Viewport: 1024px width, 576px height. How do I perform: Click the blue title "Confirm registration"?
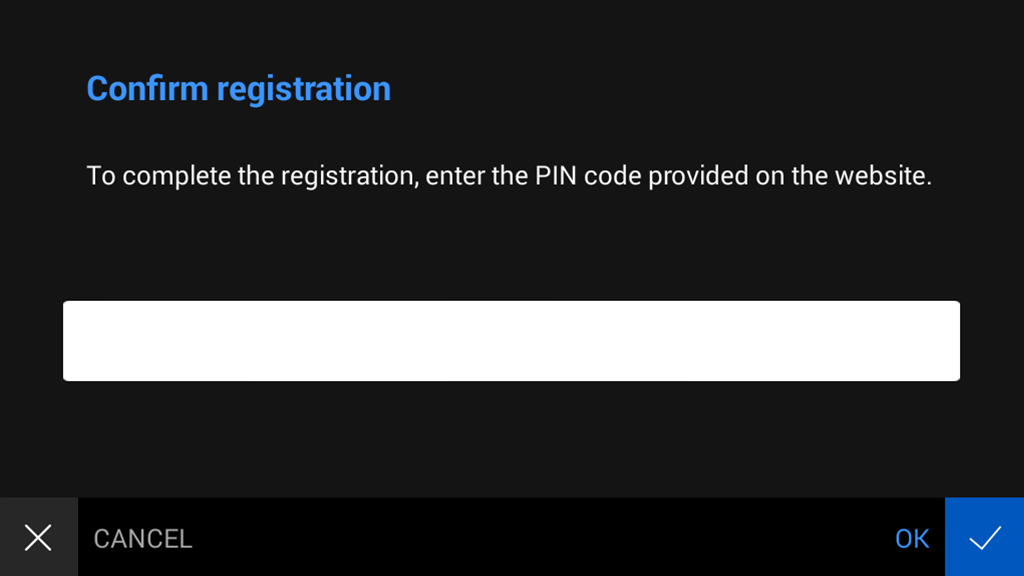click(x=238, y=89)
